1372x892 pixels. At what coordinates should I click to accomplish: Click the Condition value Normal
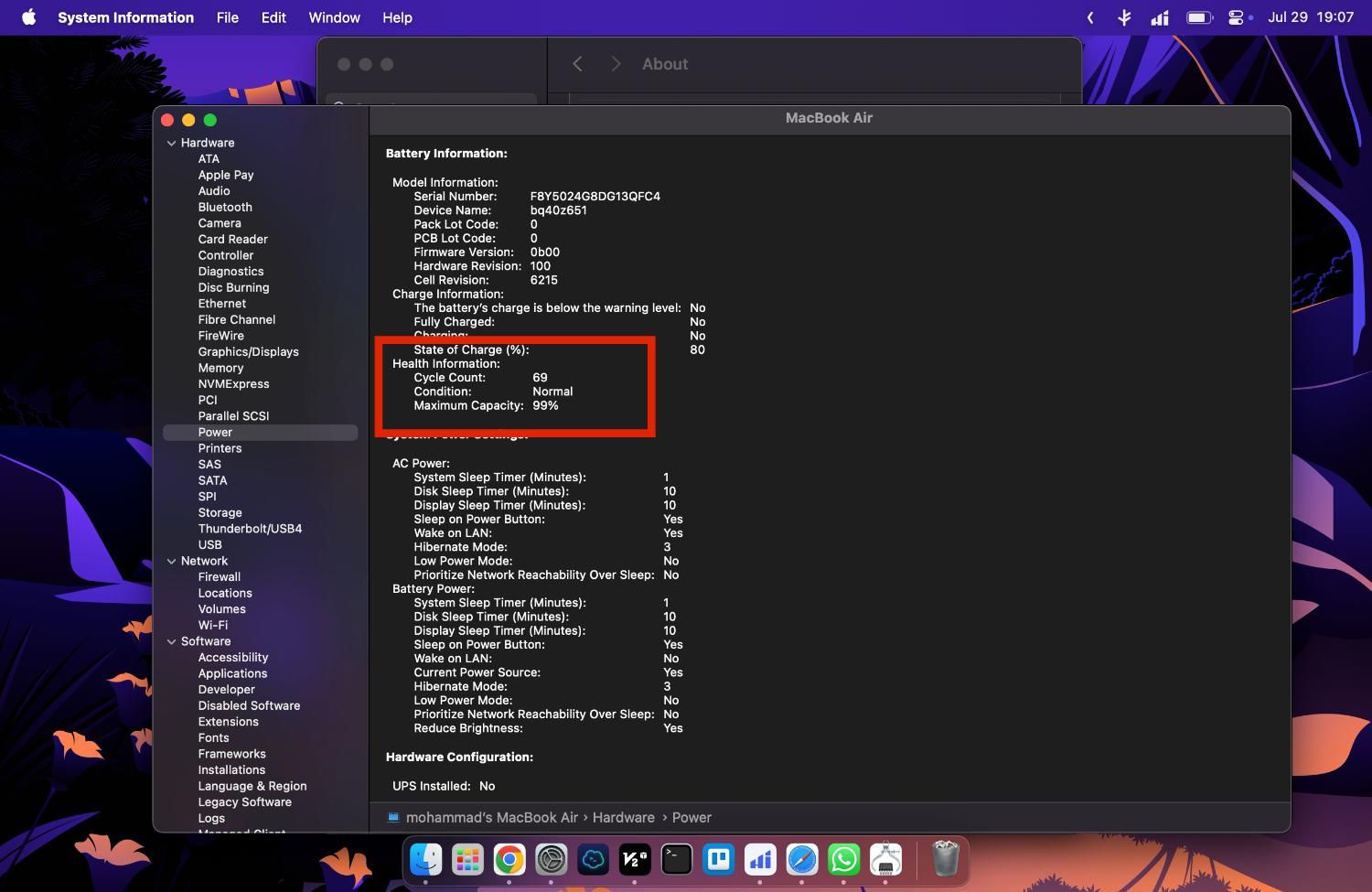click(x=552, y=391)
